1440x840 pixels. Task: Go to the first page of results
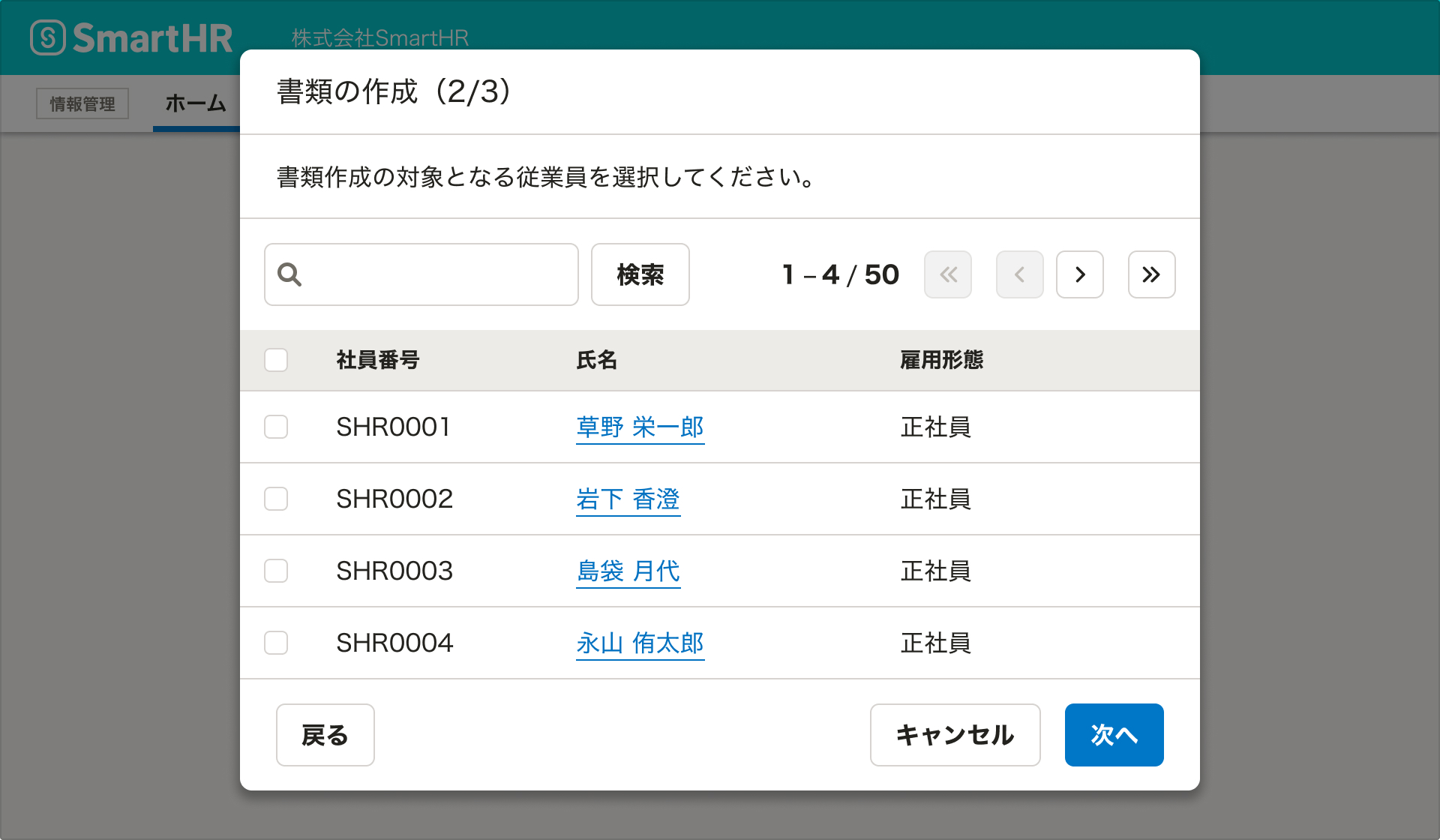click(x=947, y=274)
